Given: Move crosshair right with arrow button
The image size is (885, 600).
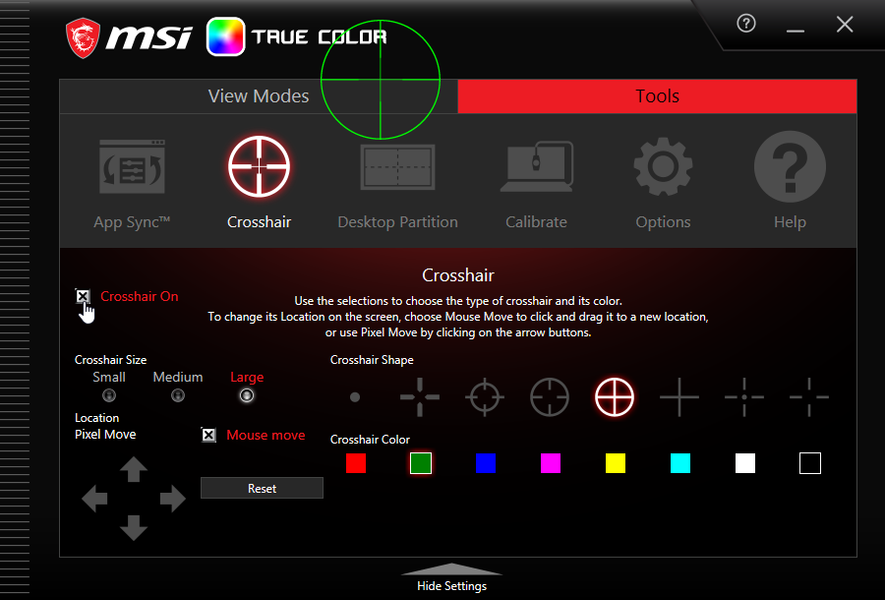Looking at the screenshot, I should [x=172, y=498].
